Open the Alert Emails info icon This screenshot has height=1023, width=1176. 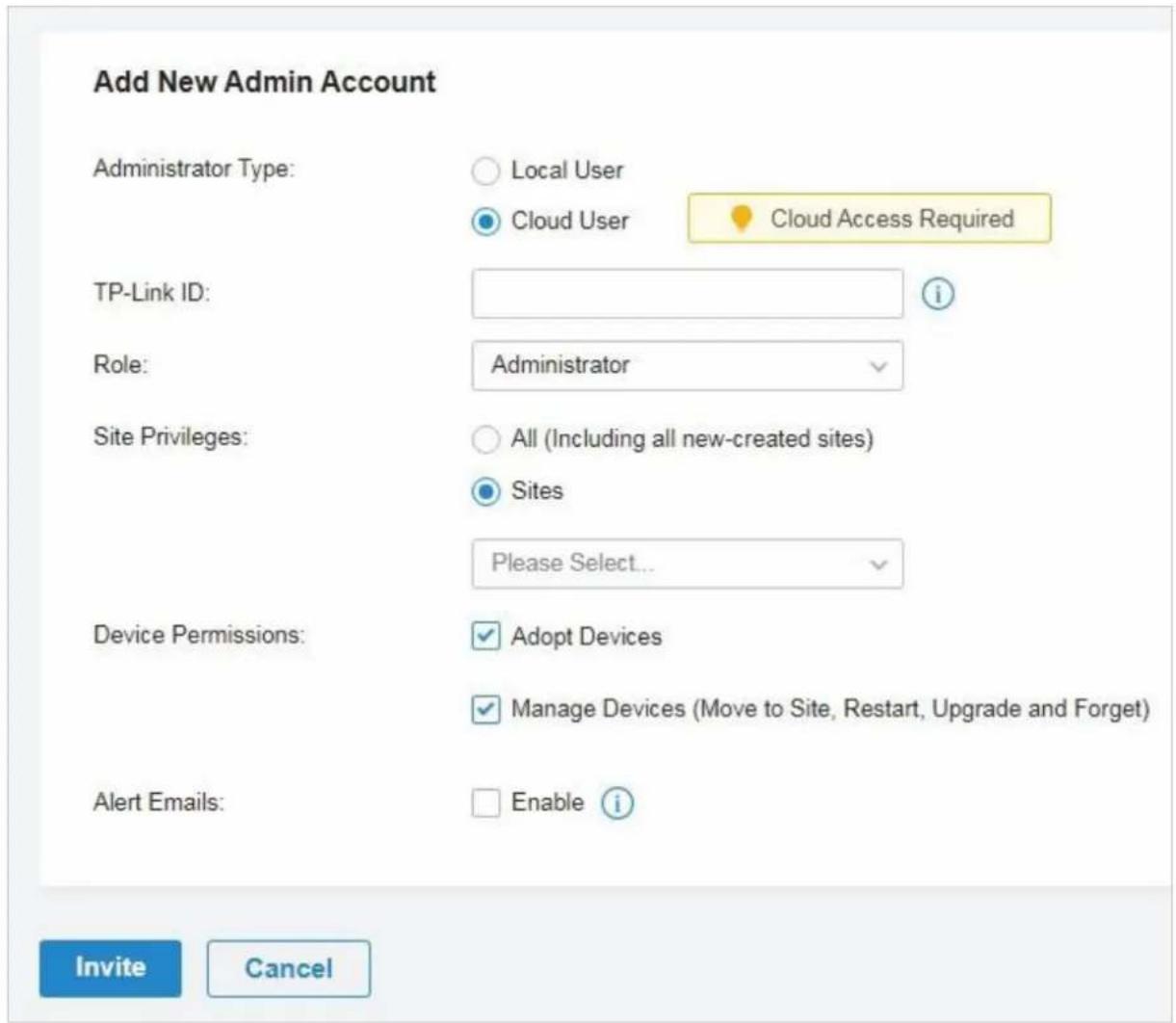point(617,803)
